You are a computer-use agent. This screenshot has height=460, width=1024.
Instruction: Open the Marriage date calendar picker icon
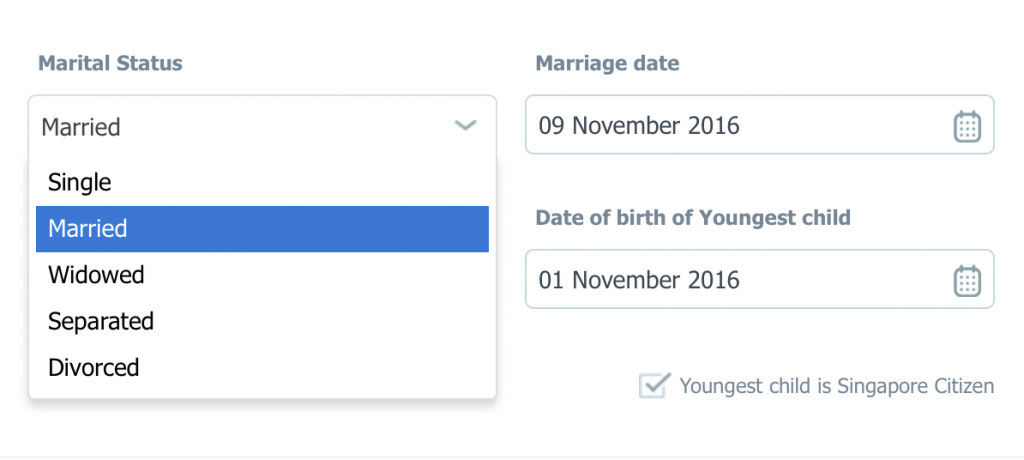(966, 126)
